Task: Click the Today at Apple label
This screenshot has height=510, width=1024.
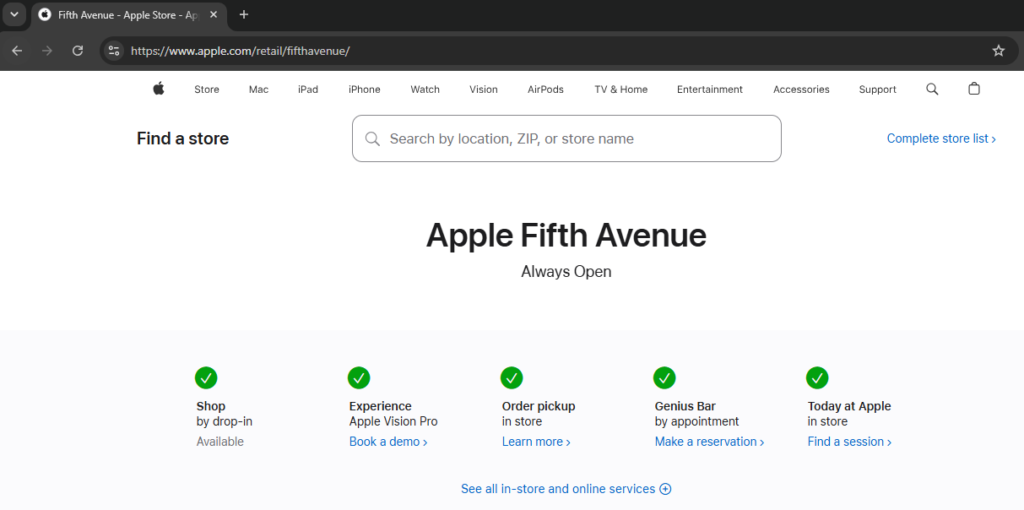Action: coord(849,406)
